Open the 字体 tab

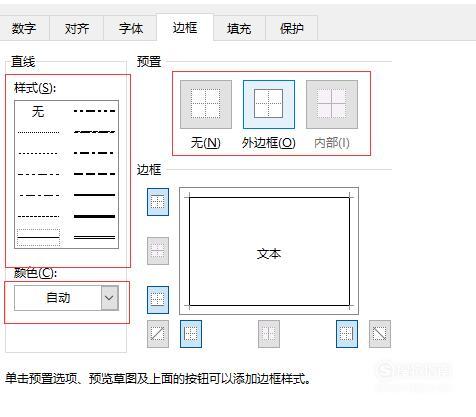[x=131, y=28]
